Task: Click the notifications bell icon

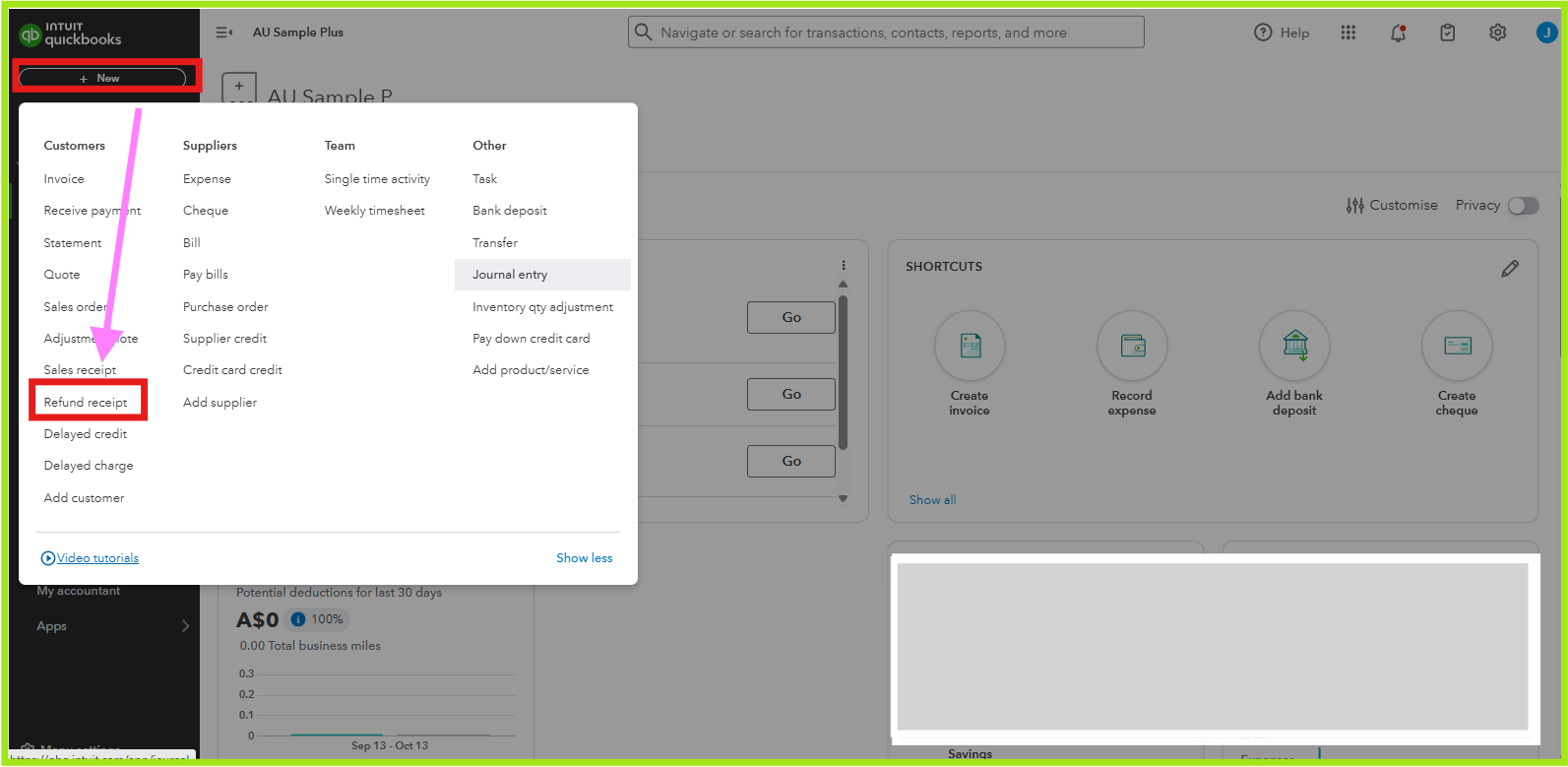Action: coord(1398,32)
